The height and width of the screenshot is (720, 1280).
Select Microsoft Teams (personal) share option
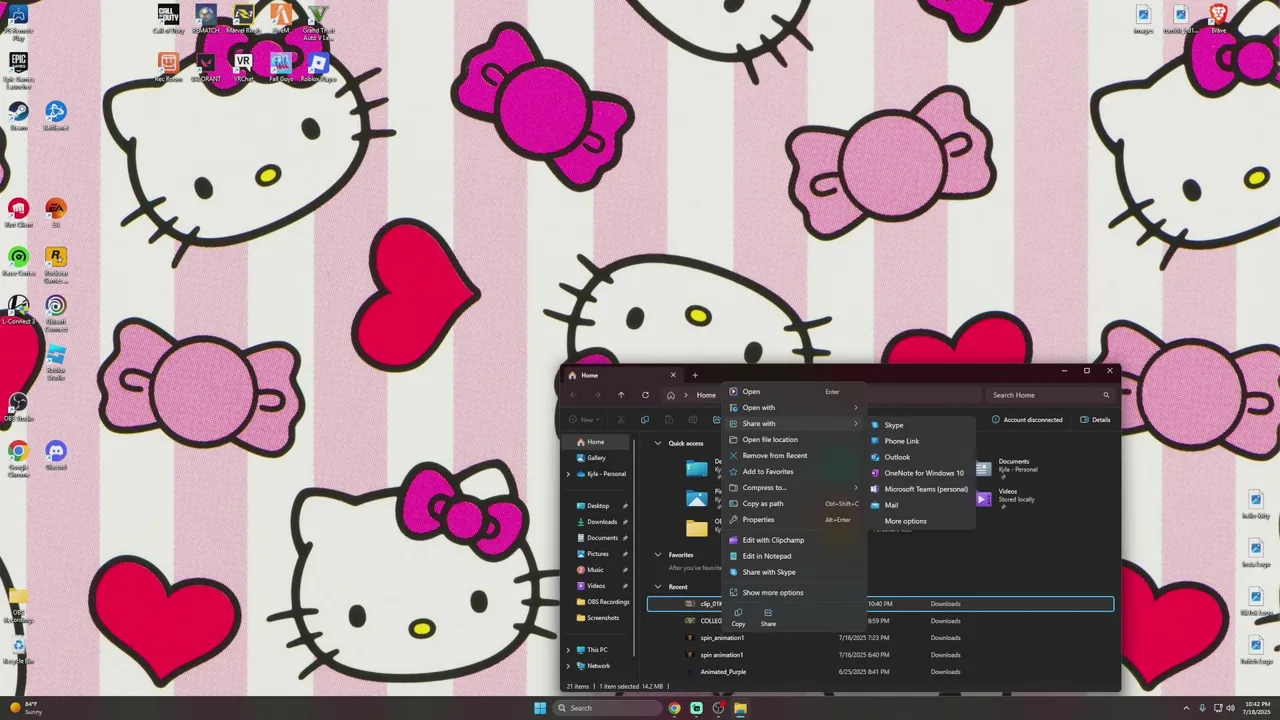point(920,489)
